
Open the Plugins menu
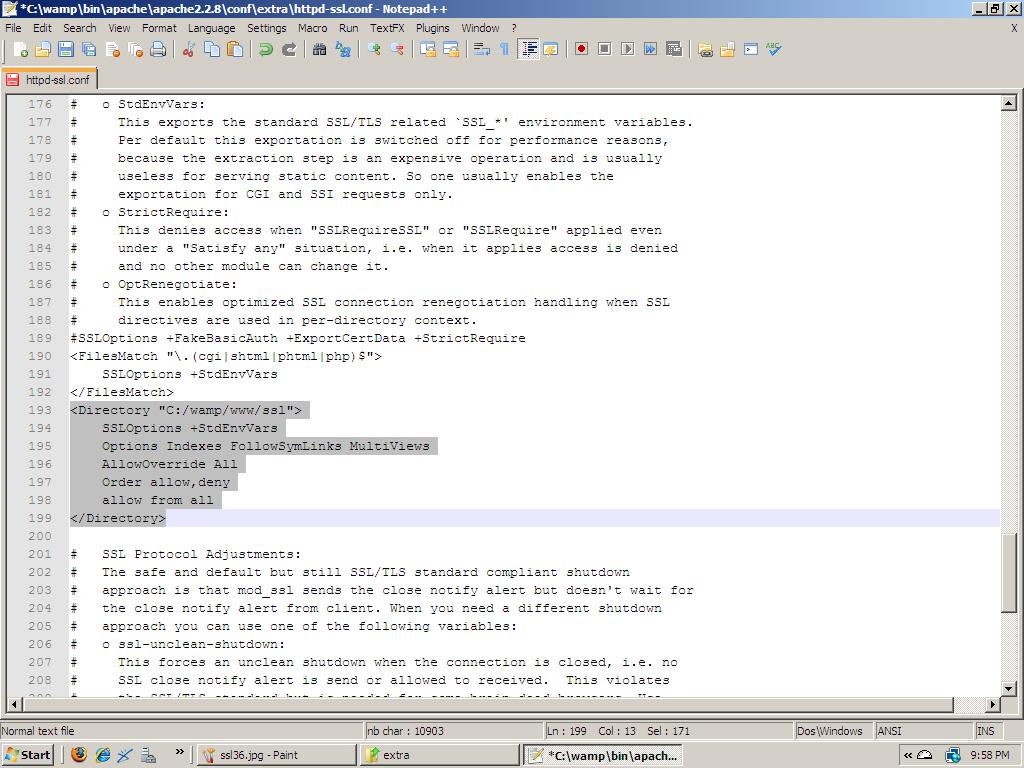pos(432,28)
